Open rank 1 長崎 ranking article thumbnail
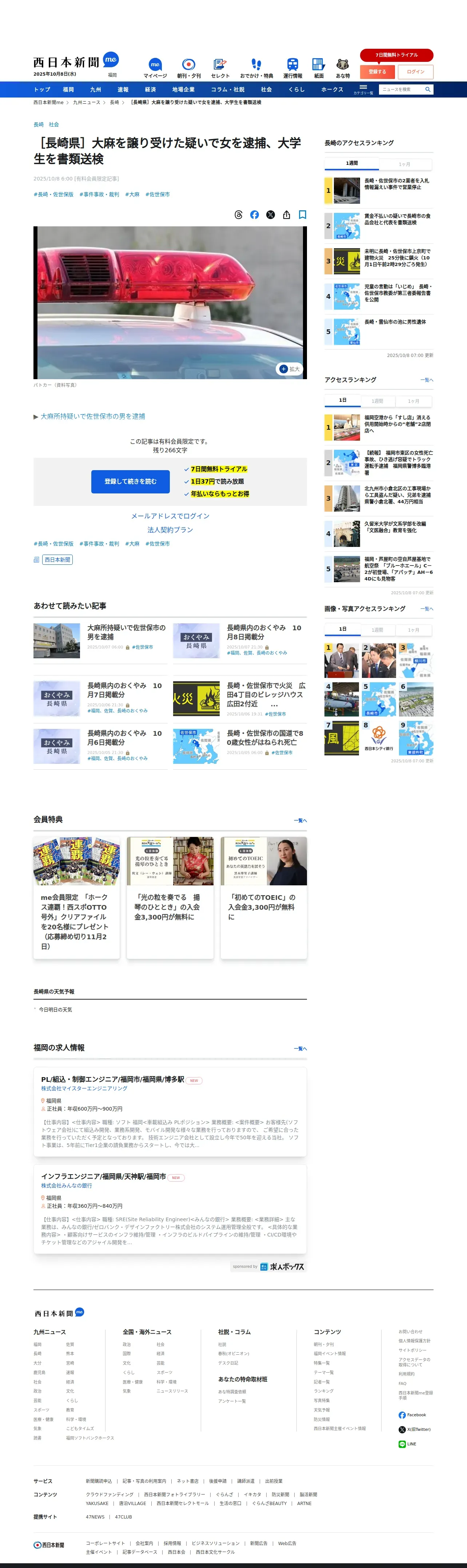 point(347,191)
